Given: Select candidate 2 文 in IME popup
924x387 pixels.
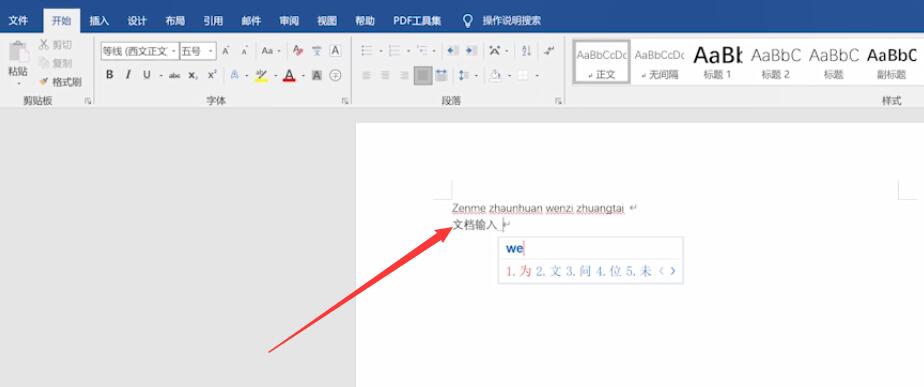Looking at the screenshot, I should coord(549,272).
